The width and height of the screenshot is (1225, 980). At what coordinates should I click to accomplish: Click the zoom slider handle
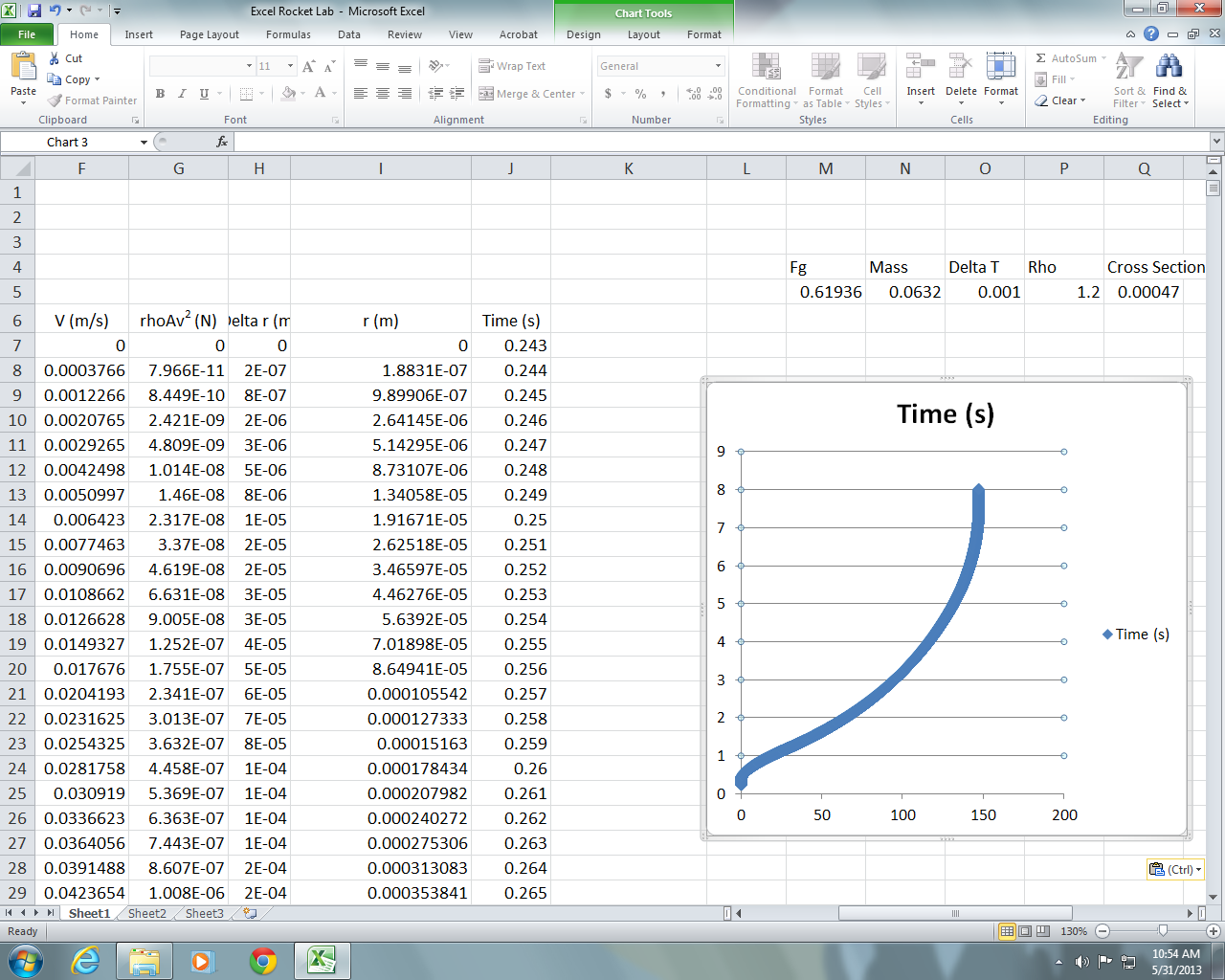click(x=1163, y=931)
